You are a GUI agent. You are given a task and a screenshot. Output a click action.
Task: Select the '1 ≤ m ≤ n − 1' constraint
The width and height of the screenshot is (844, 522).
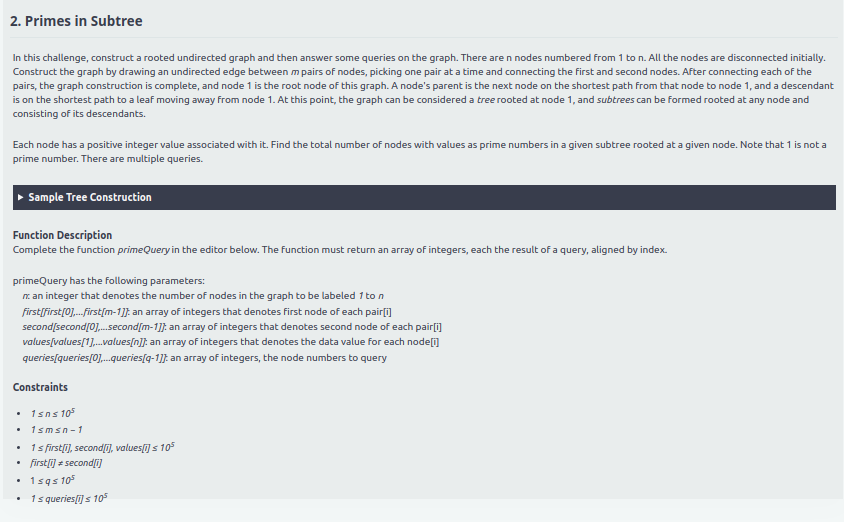pos(55,430)
